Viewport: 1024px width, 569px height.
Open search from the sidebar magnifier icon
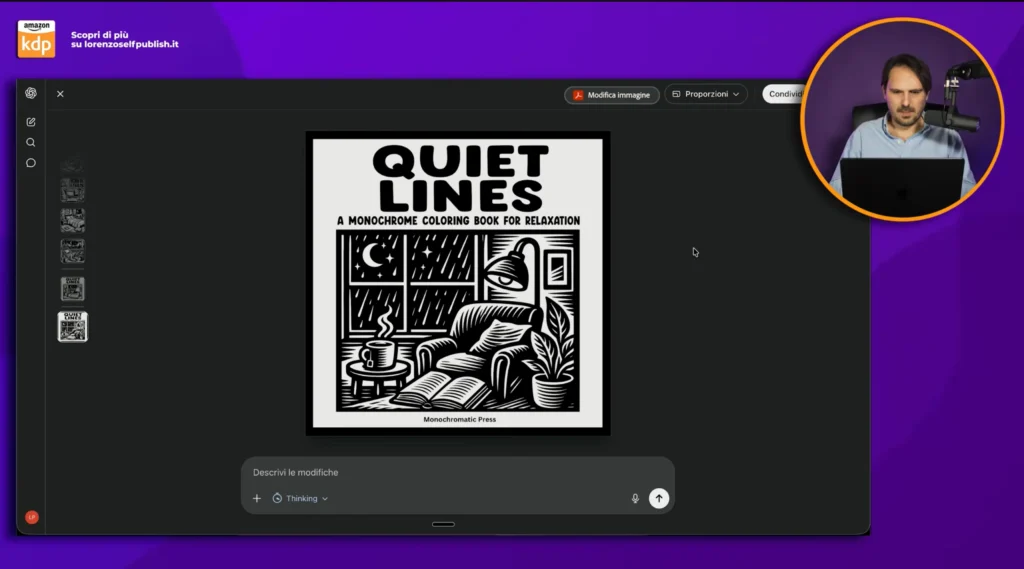tap(31, 142)
